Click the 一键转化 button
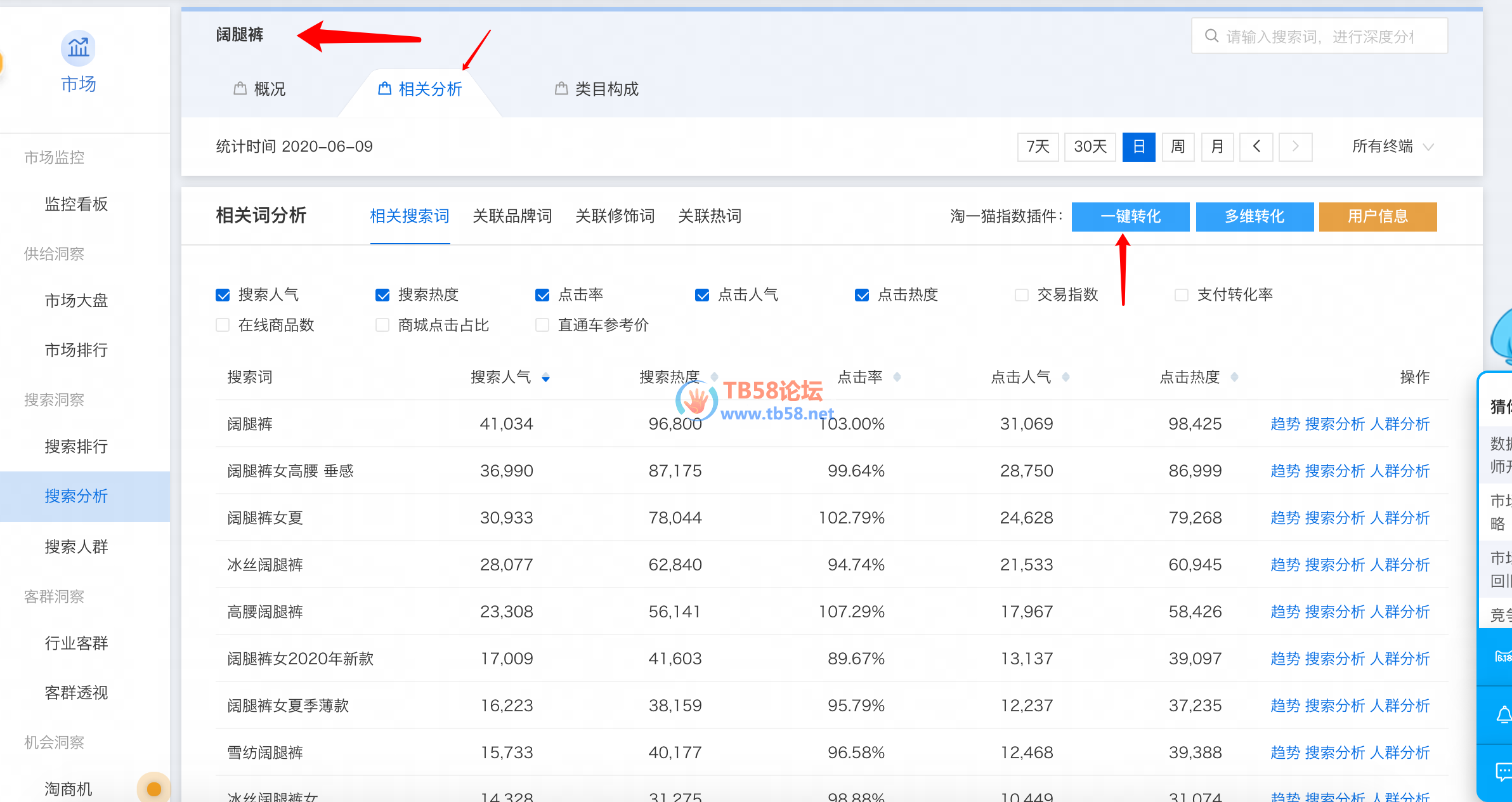This screenshot has height=802, width=1512. tap(1130, 217)
